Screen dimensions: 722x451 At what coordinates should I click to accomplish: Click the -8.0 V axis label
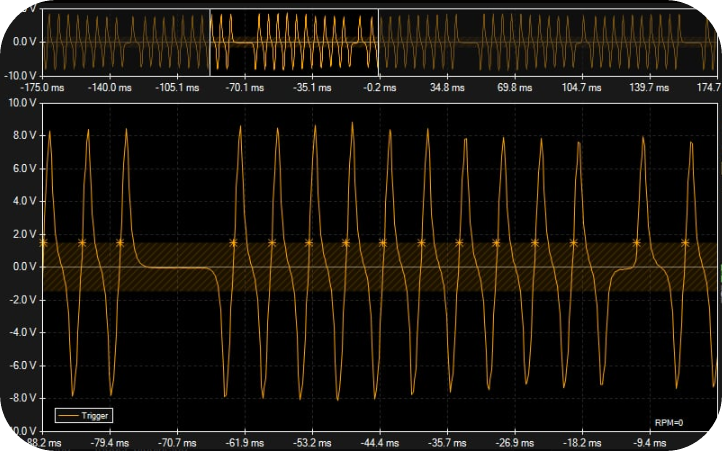24,398
